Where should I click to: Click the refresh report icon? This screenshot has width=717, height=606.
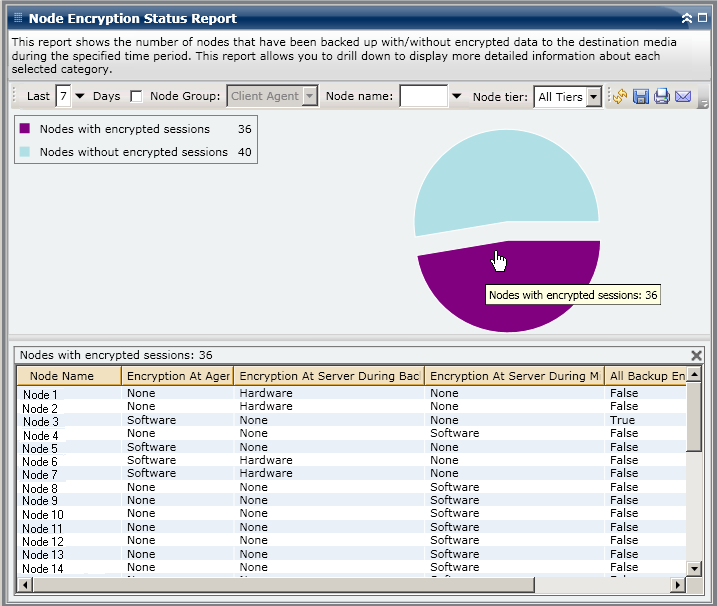[619, 97]
